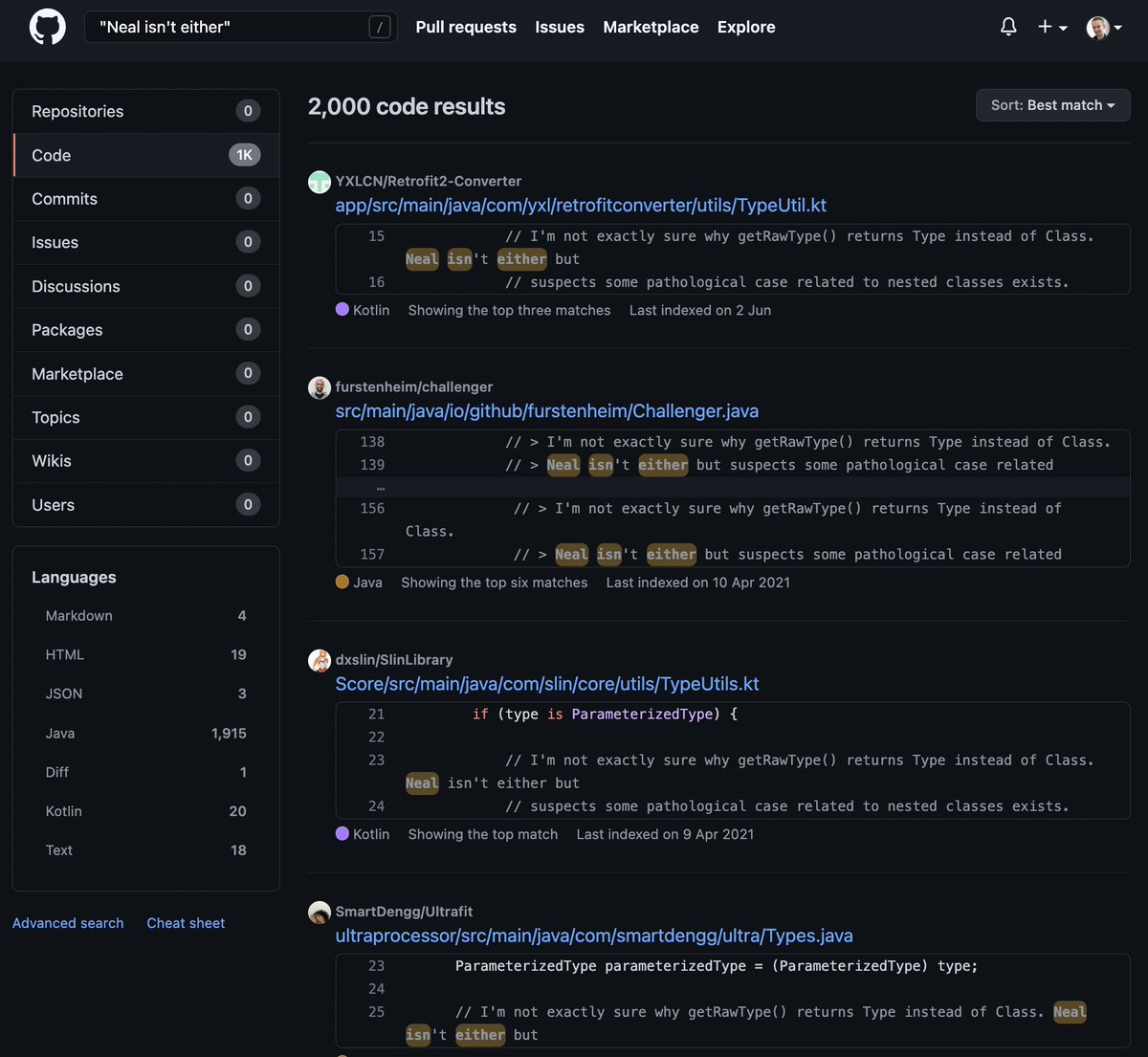Click the slash shortcut key icon in search
The height and width of the screenshot is (1057, 1148).
(380, 27)
